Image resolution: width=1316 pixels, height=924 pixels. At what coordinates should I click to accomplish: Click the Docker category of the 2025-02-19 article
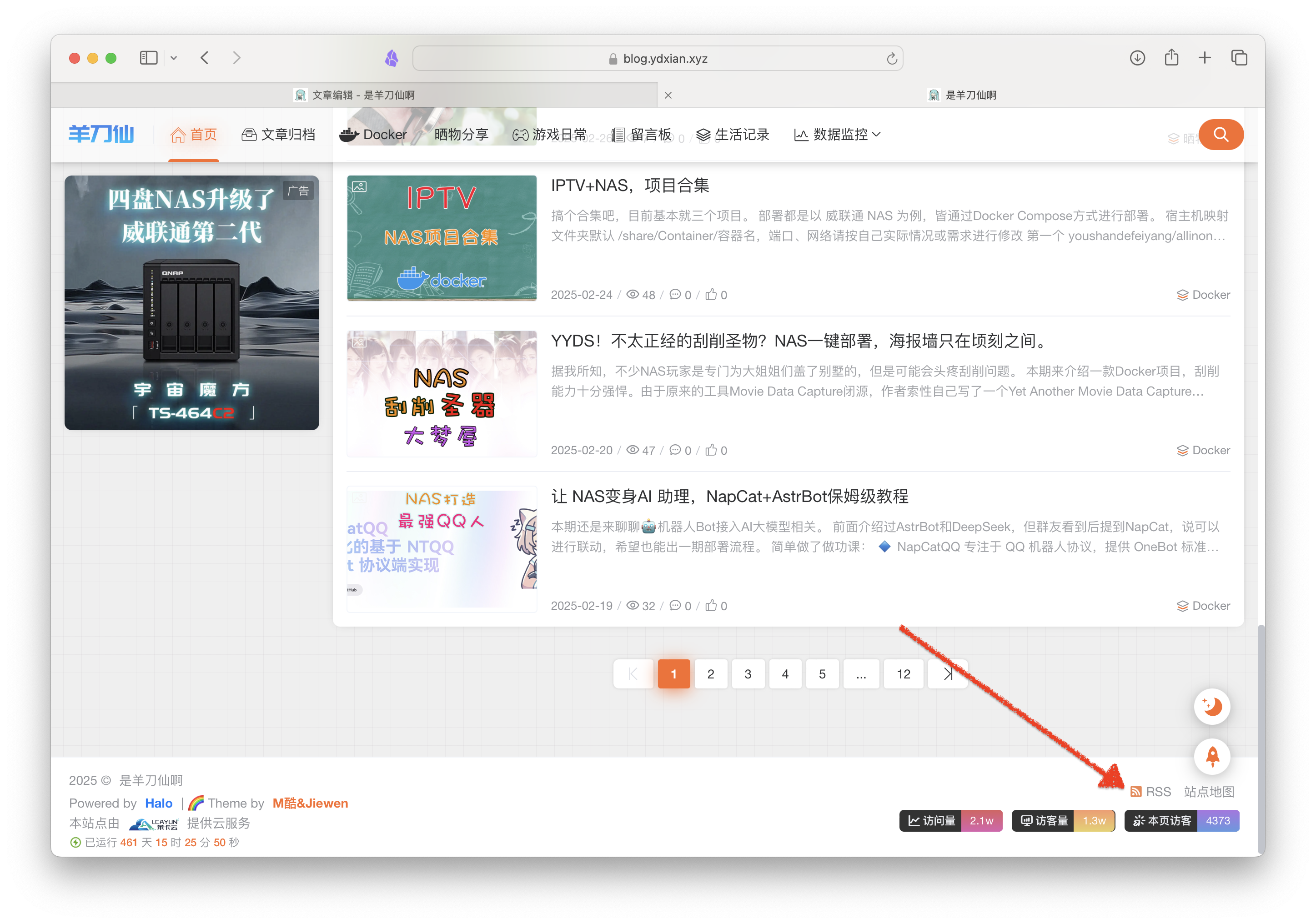coord(1203,606)
